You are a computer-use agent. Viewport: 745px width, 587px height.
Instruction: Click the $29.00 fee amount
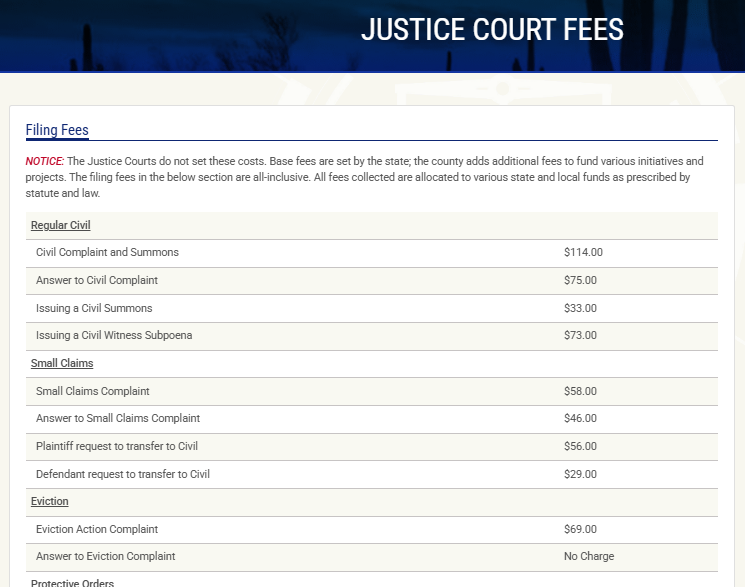(x=580, y=474)
